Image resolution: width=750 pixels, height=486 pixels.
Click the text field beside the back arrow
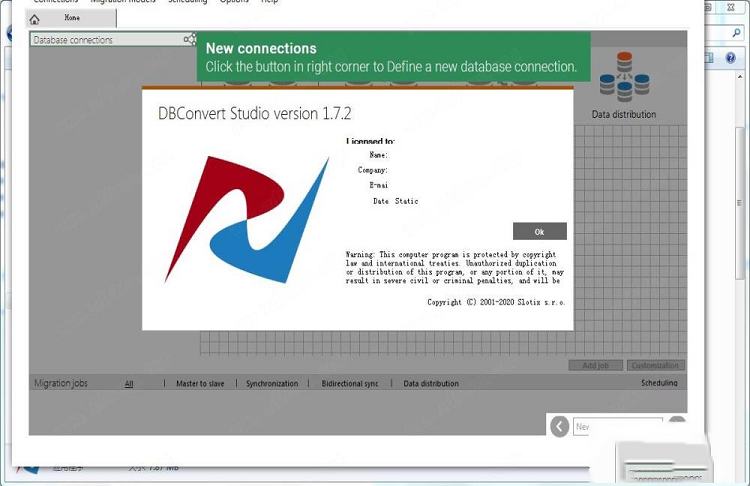tap(617, 426)
